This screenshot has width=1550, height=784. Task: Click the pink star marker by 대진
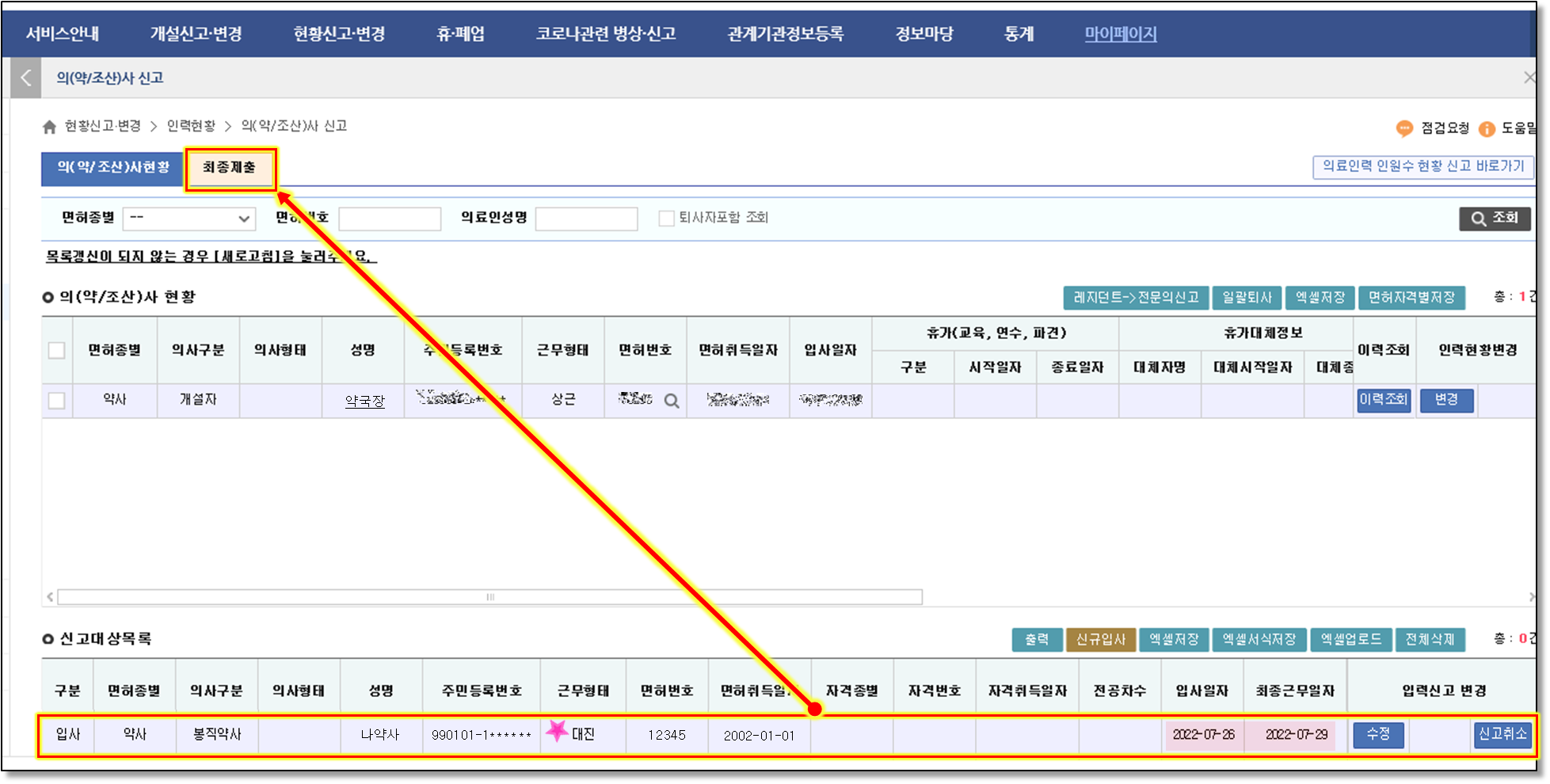pos(557,730)
